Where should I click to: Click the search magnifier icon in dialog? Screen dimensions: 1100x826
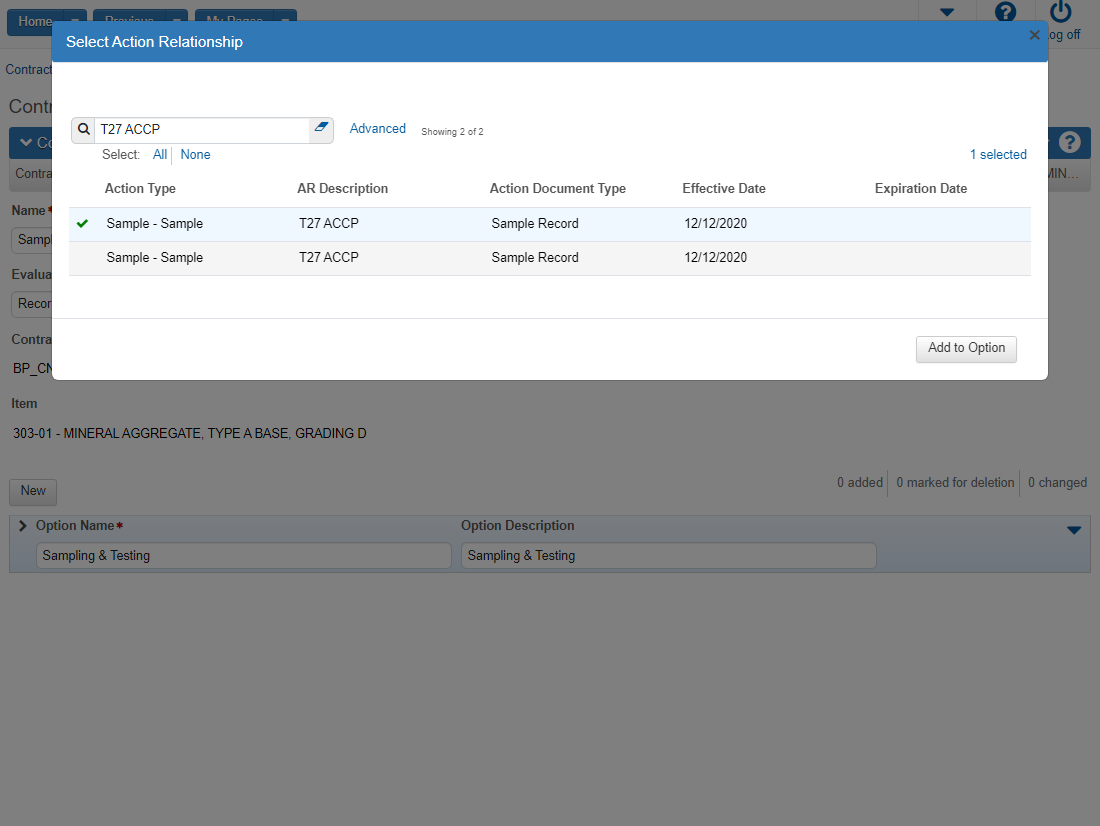[84, 130]
